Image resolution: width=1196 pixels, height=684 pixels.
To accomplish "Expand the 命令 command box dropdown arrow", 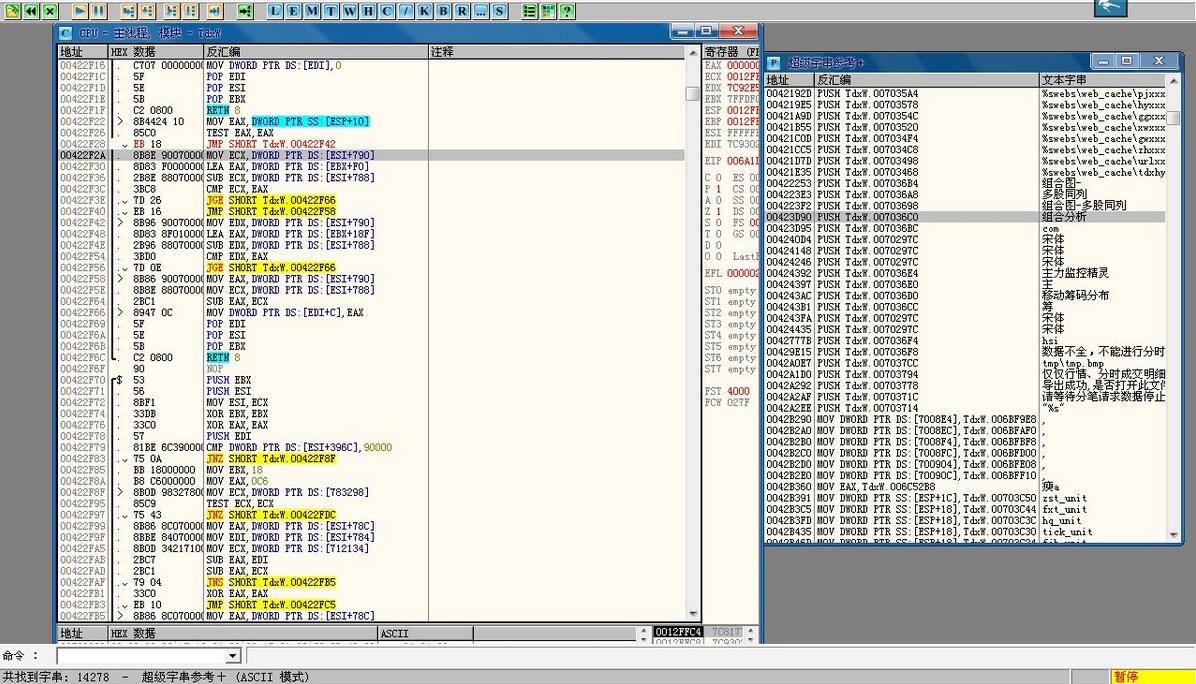I will (233, 656).
